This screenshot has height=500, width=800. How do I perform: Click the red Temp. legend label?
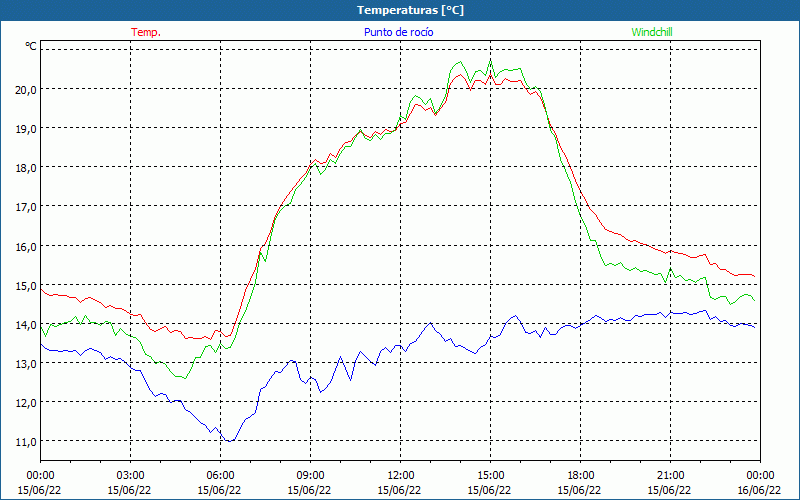tap(146, 32)
